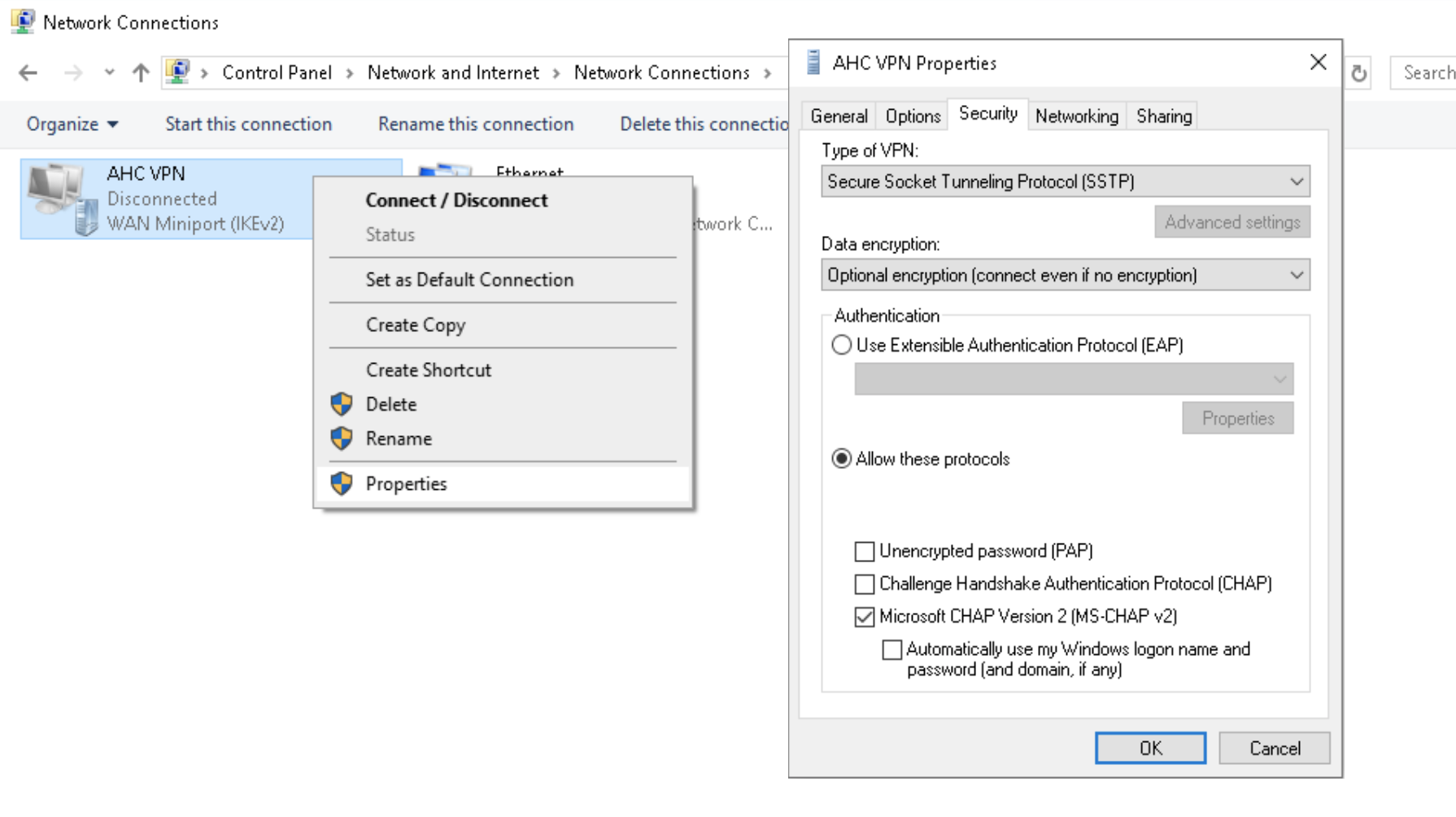This screenshot has width=1456, height=817.
Task: Click the shield icon next to Rename
Action: click(342, 439)
